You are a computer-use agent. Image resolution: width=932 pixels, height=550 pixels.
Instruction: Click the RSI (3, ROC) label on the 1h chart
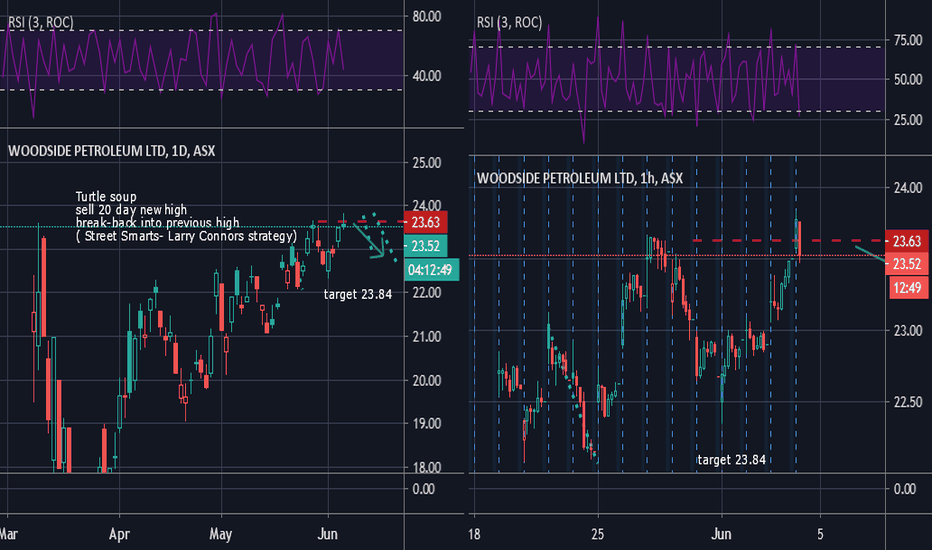pos(509,23)
